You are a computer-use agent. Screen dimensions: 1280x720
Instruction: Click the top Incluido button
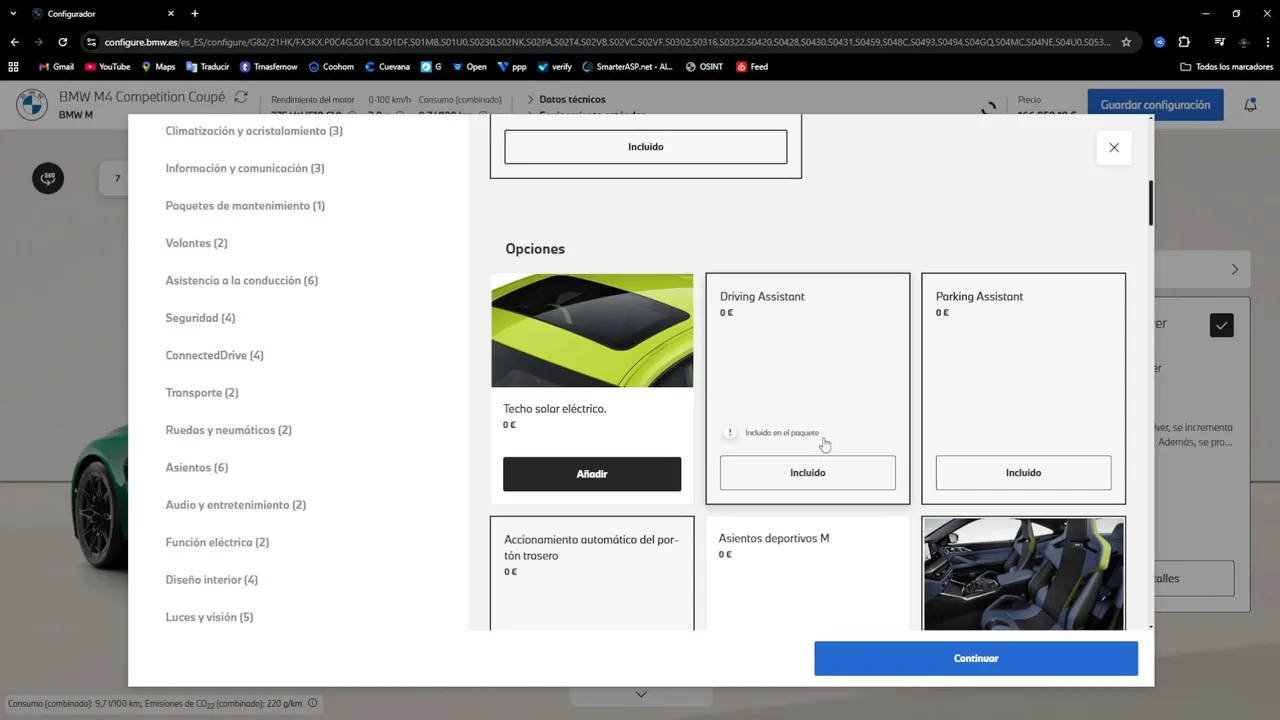click(646, 147)
